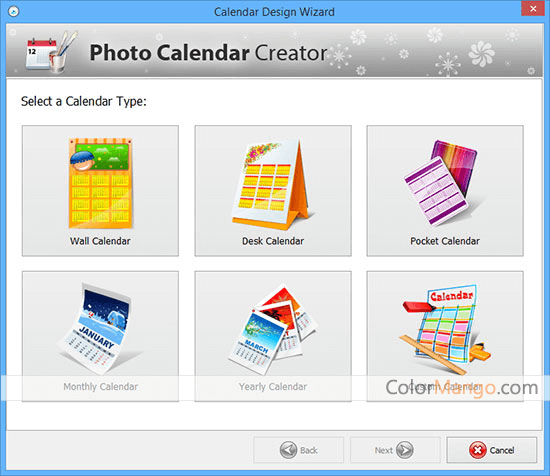Screen dimensions: 550x476
Task: Click the title bar application icon
Action: pos(14,12)
